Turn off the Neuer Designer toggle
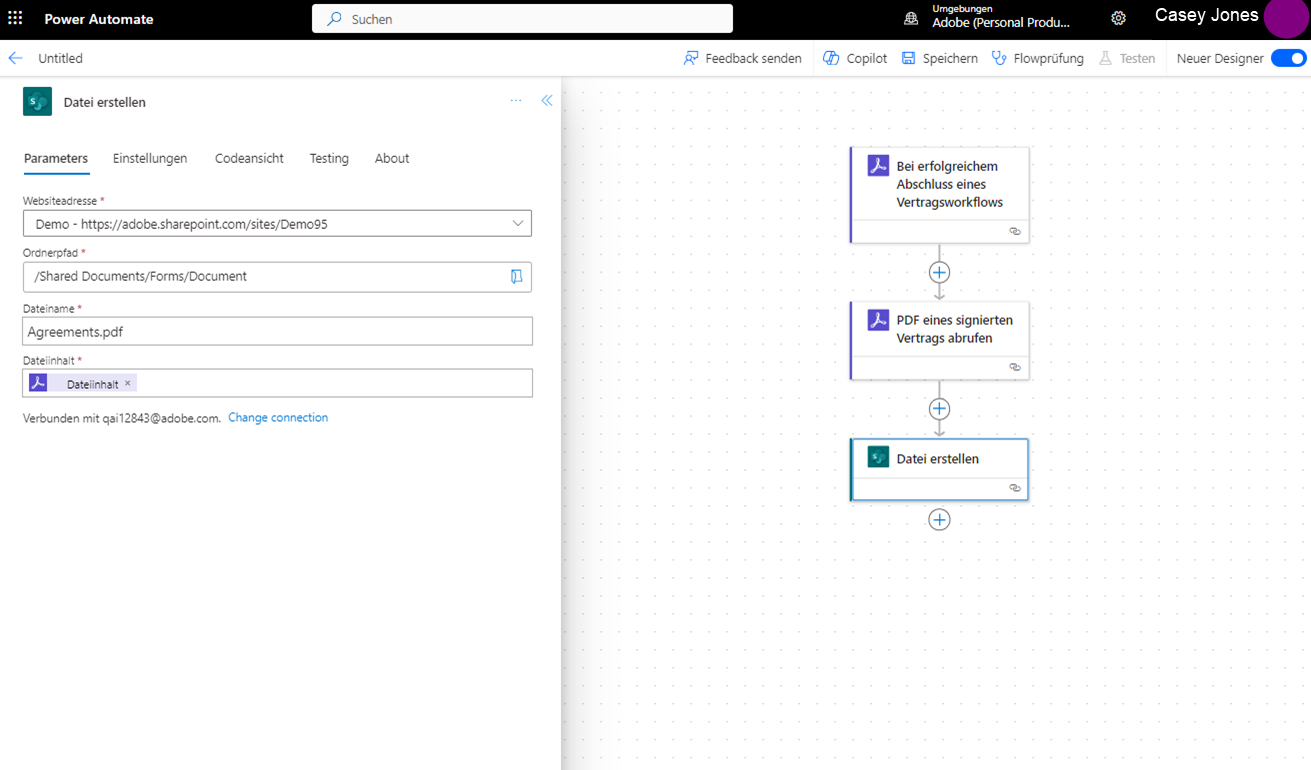 click(1288, 58)
